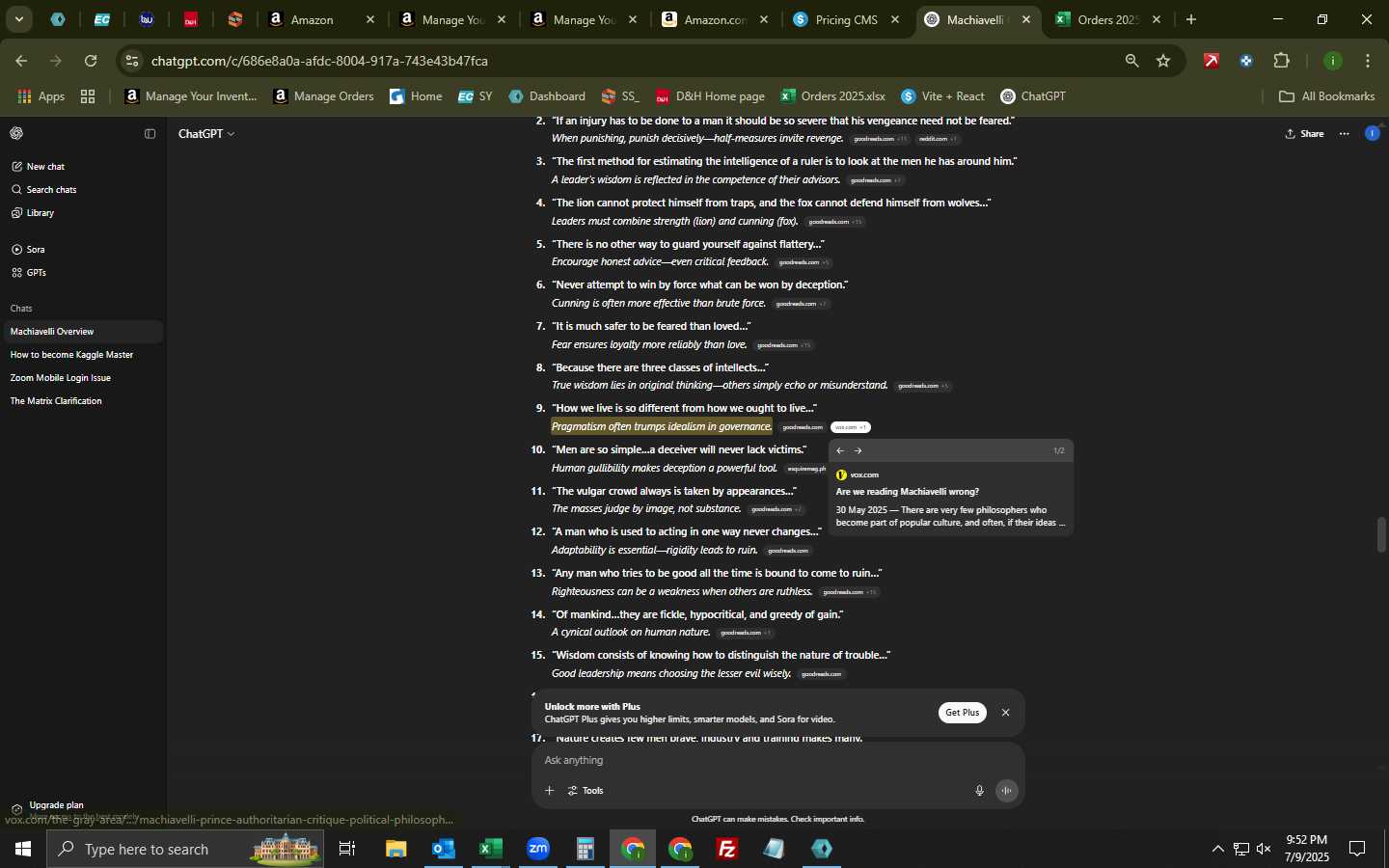Open How to become Kaggle Master chat
The image size is (1389, 868).
coord(82,355)
